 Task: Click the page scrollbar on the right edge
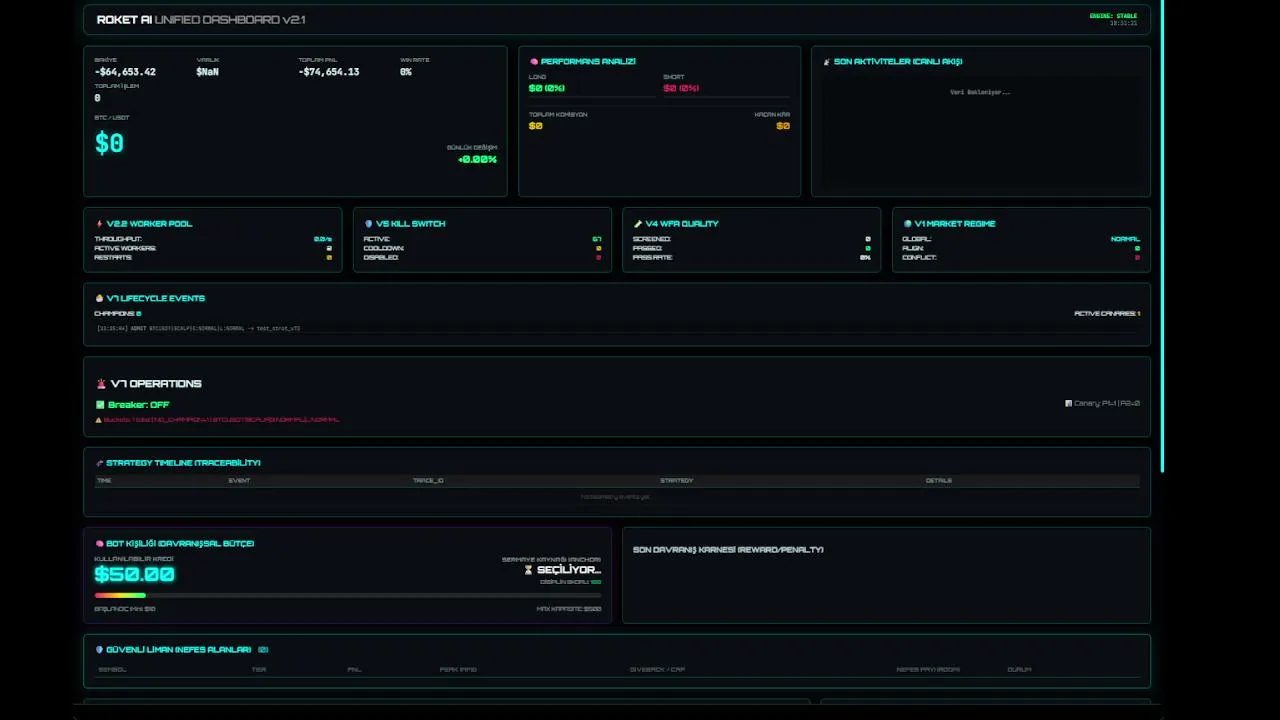pyautogui.click(x=1162, y=236)
